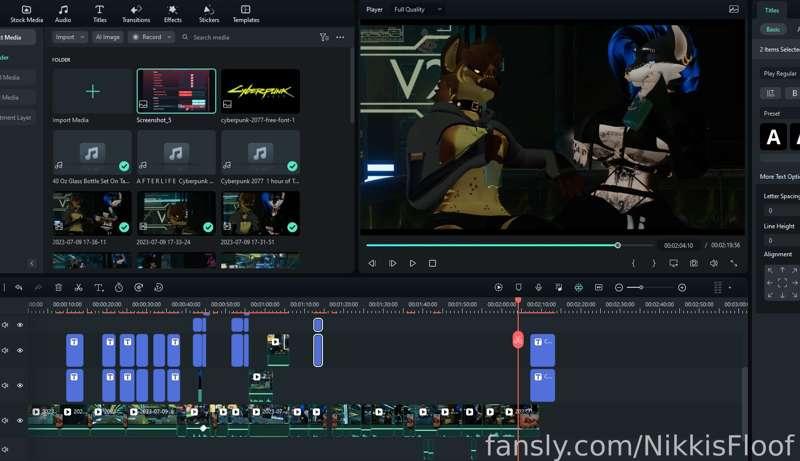Open the media filter and sort options
This screenshot has height=461, width=800.
tap(324, 37)
